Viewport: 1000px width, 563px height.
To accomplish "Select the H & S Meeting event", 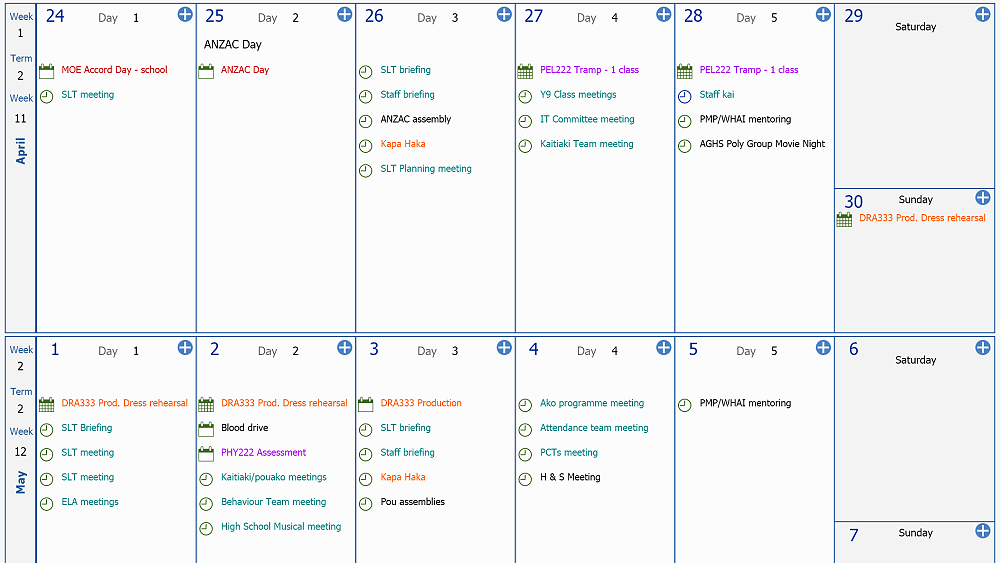I will [570, 478].
